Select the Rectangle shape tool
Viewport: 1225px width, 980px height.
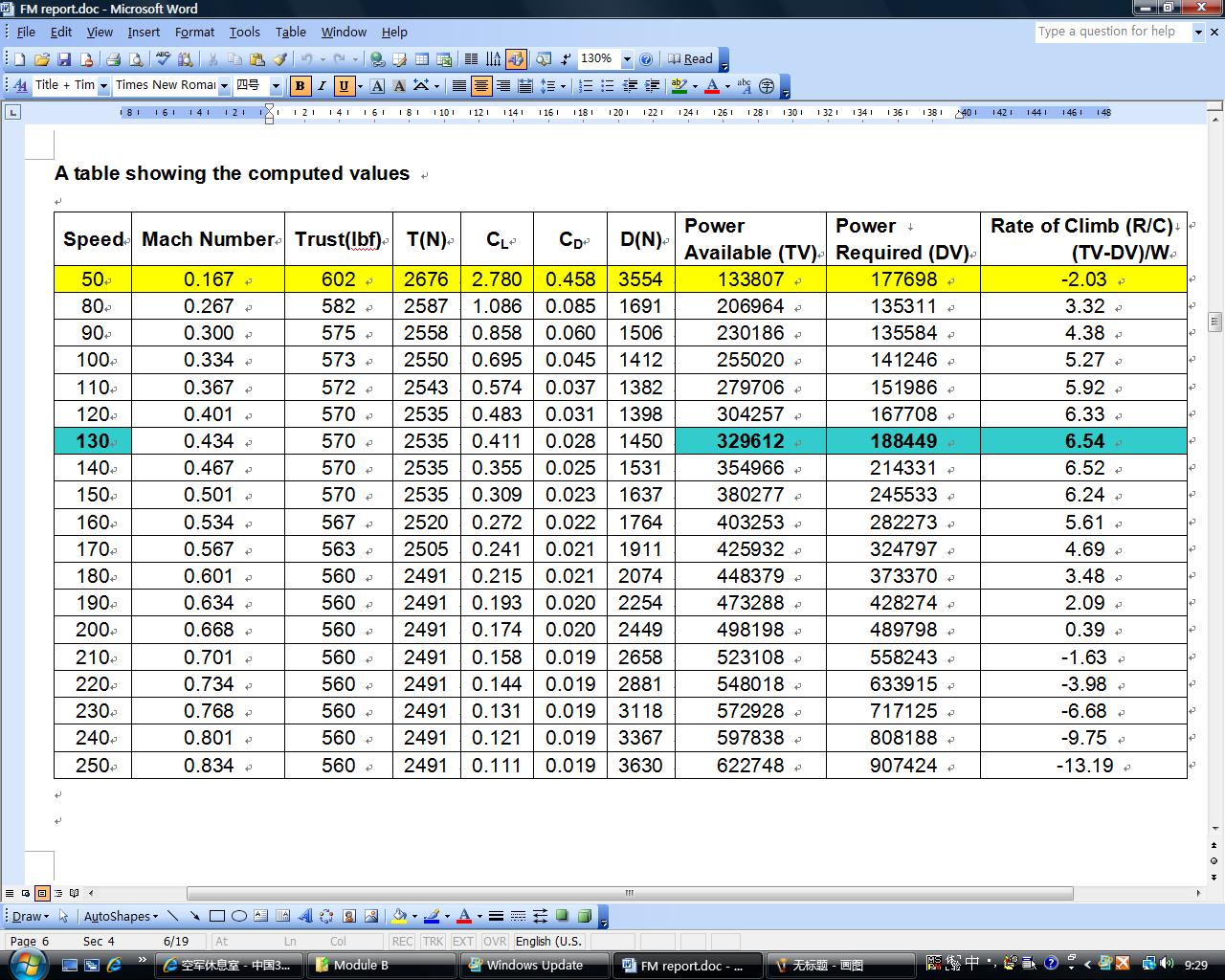(217, 916)
